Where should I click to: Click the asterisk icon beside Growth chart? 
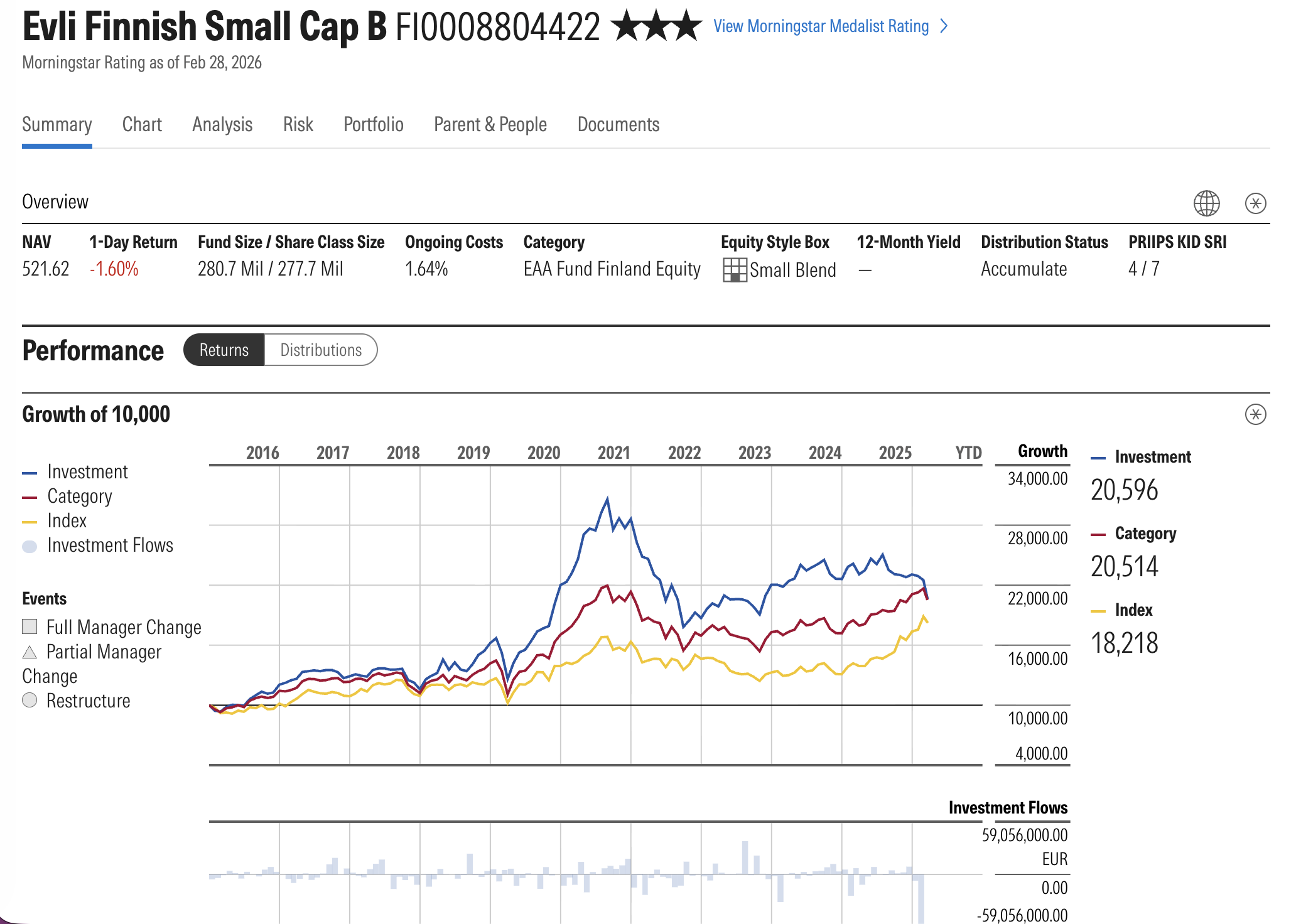coord(1255,414)
